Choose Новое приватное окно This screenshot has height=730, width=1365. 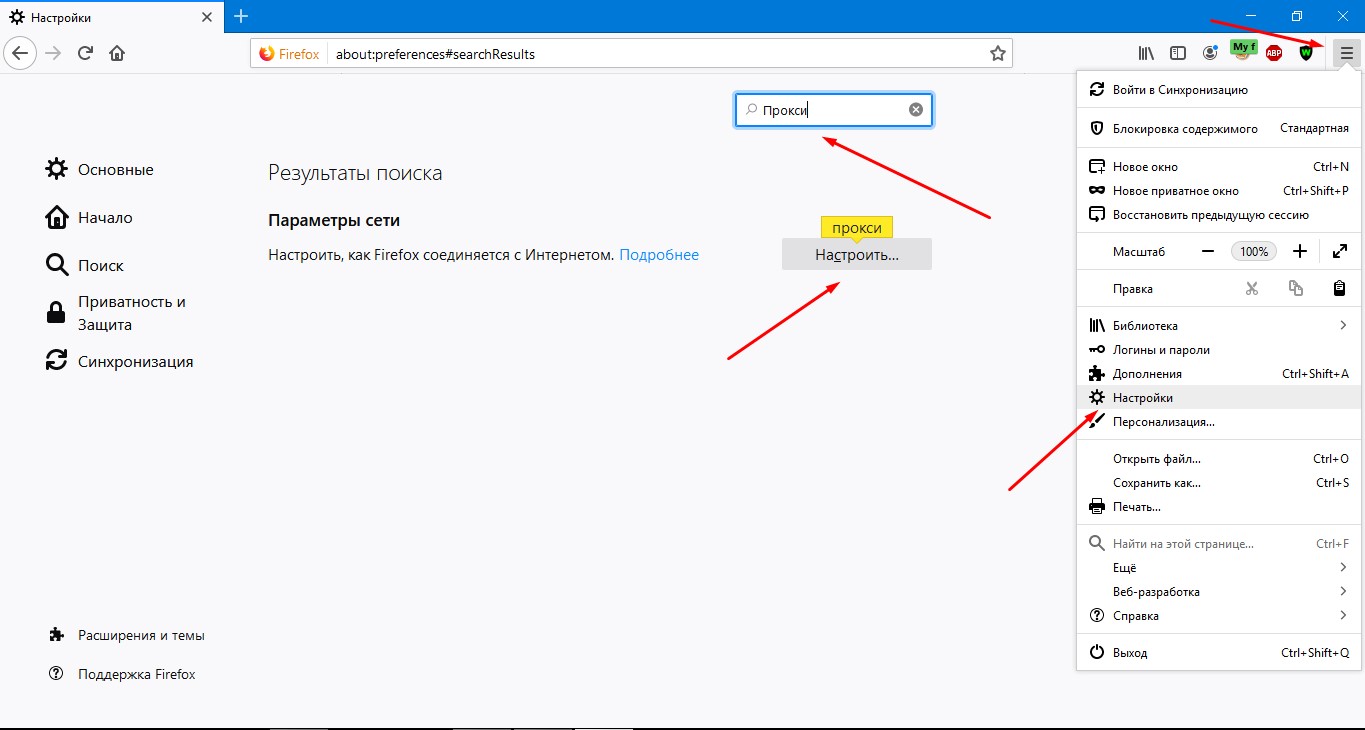click(x=1219, y=191)
